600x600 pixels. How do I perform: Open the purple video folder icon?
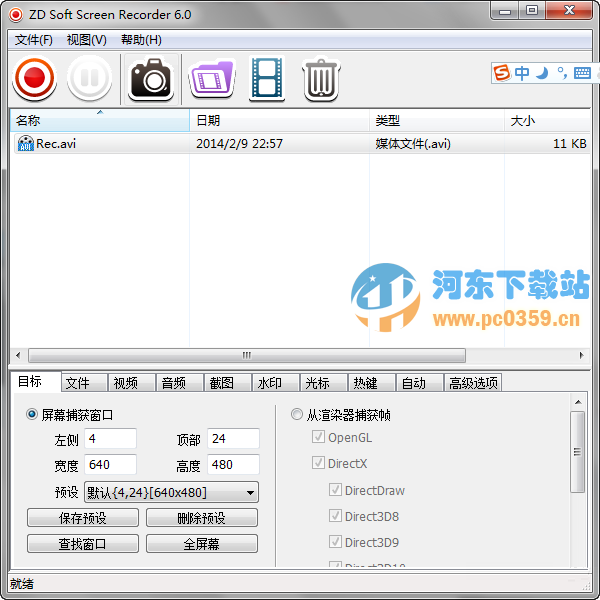(212, 79)
